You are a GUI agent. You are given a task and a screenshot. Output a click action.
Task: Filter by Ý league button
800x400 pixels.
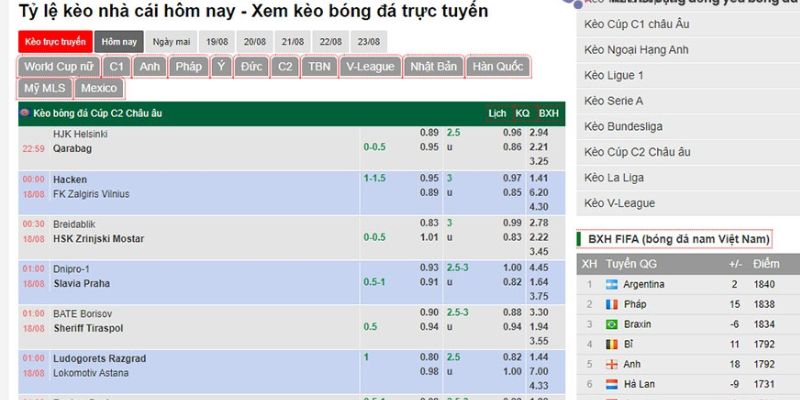click(x=221, y=67)
